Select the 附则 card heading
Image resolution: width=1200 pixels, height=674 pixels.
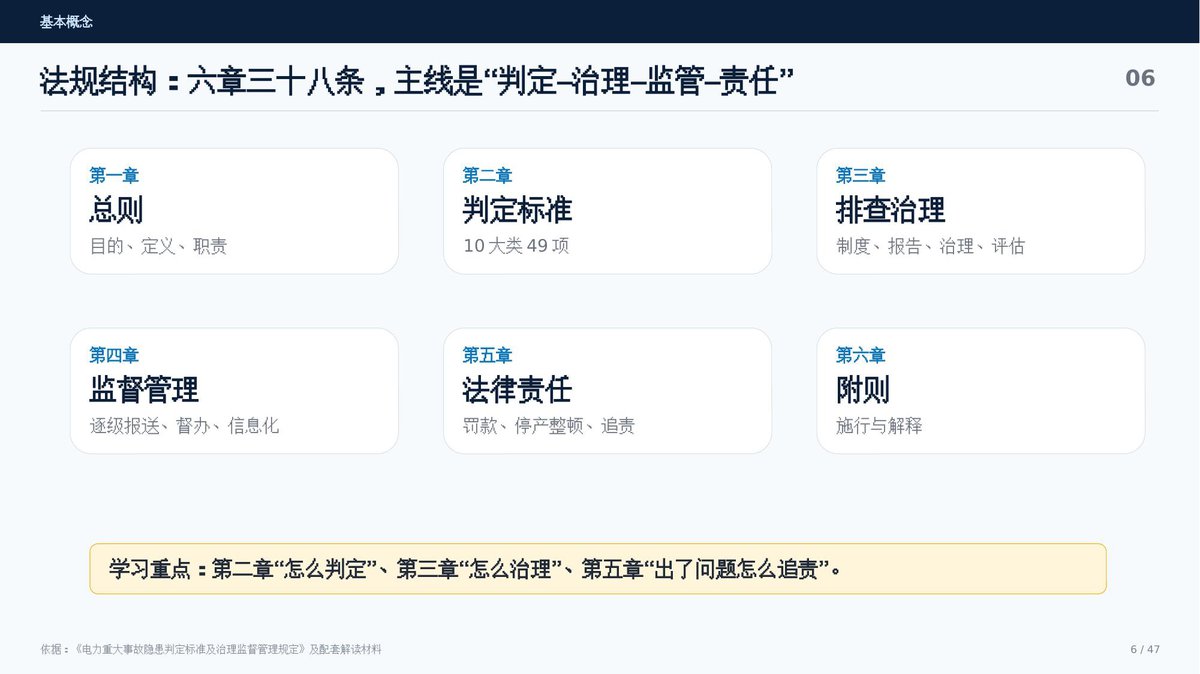point(862,389)
